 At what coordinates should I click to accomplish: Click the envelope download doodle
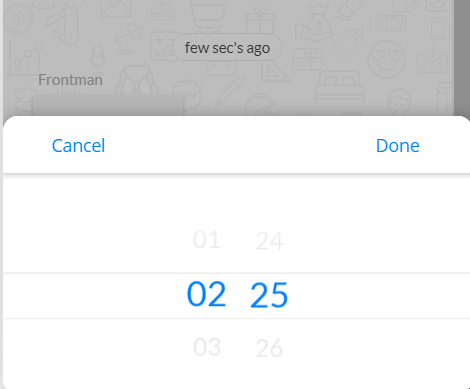pos(432,60)
